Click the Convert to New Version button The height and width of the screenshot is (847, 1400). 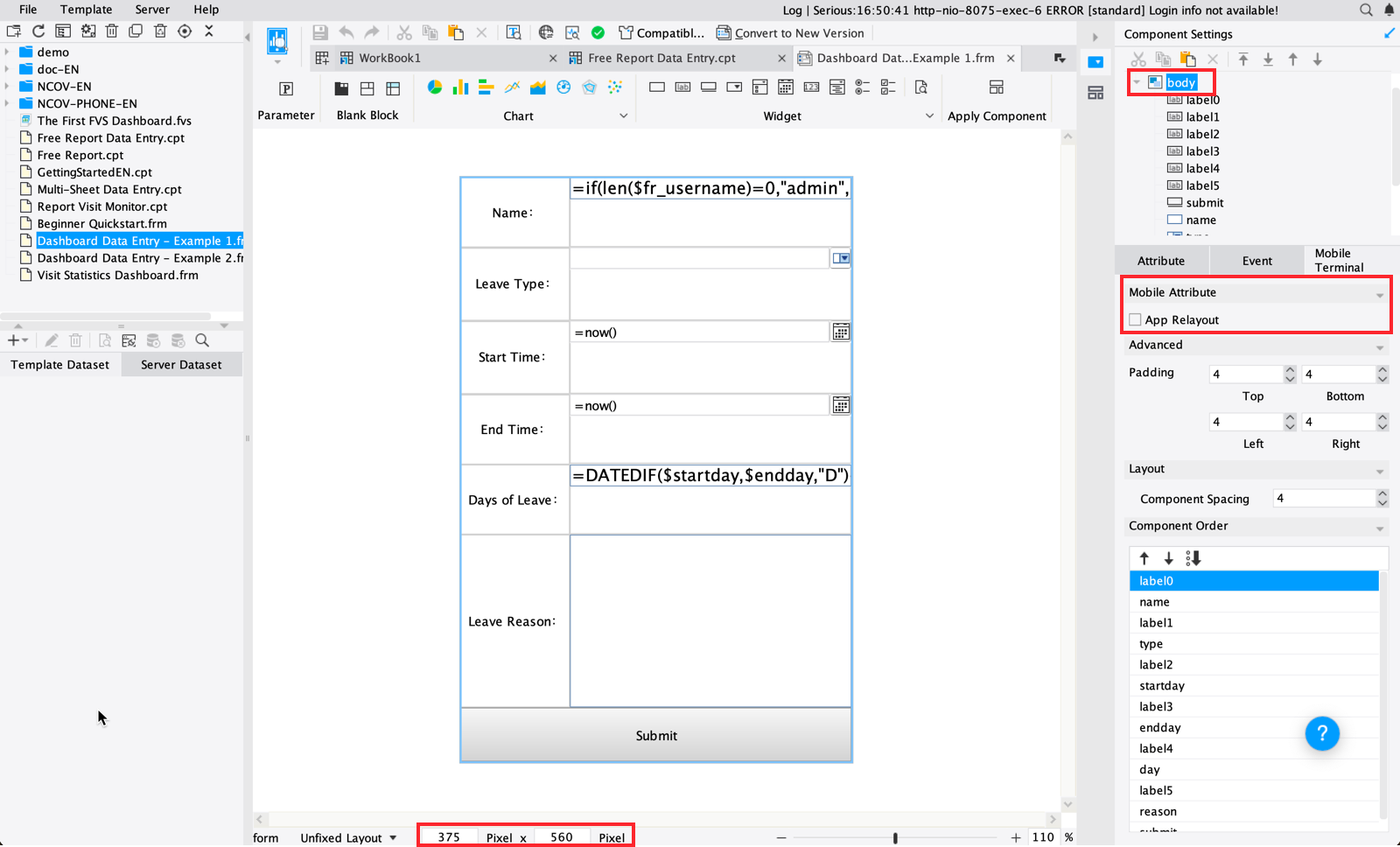(x=790, y=33)
